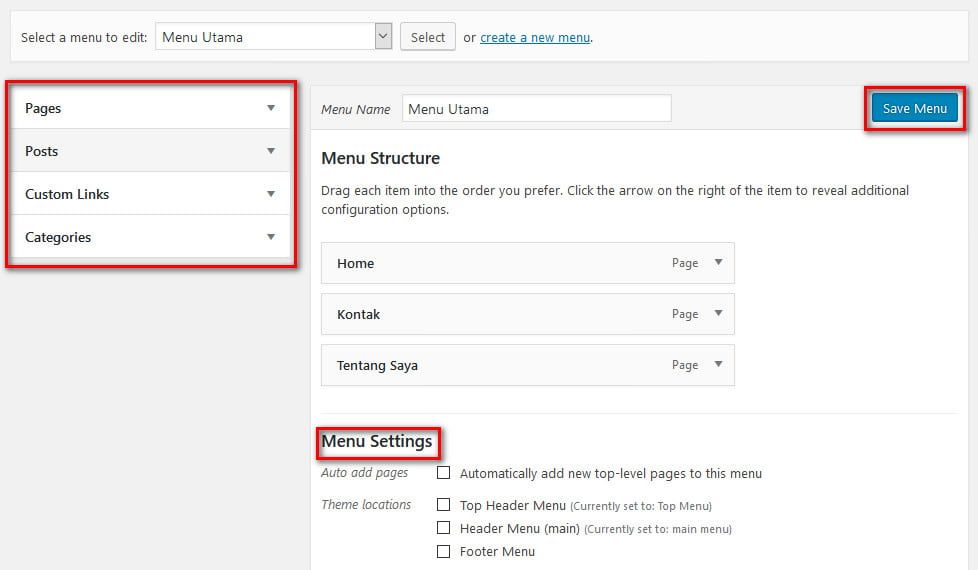Click into the Menu Name field
This screenshot has width=978, height=570.
click(x=536, y=109)
